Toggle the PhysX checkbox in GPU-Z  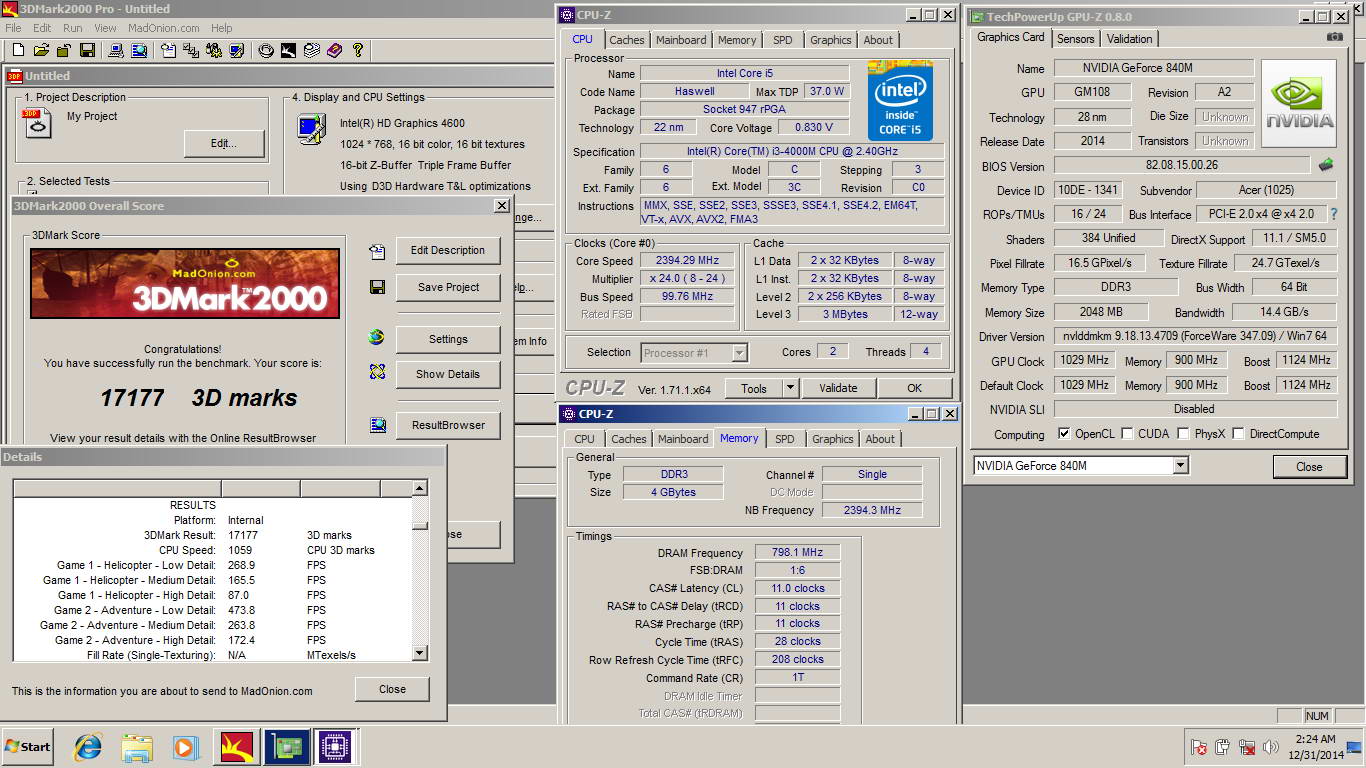click(x=1183, y=434)
